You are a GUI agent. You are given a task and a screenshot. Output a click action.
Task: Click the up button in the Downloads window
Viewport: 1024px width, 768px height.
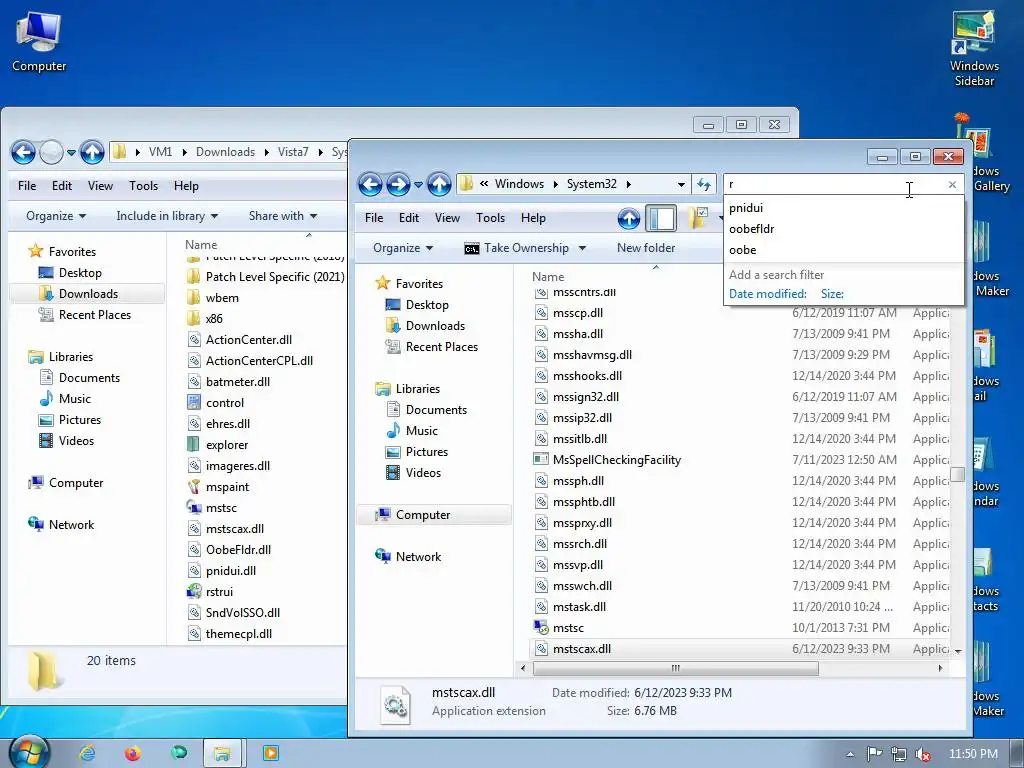pos(92,153)
